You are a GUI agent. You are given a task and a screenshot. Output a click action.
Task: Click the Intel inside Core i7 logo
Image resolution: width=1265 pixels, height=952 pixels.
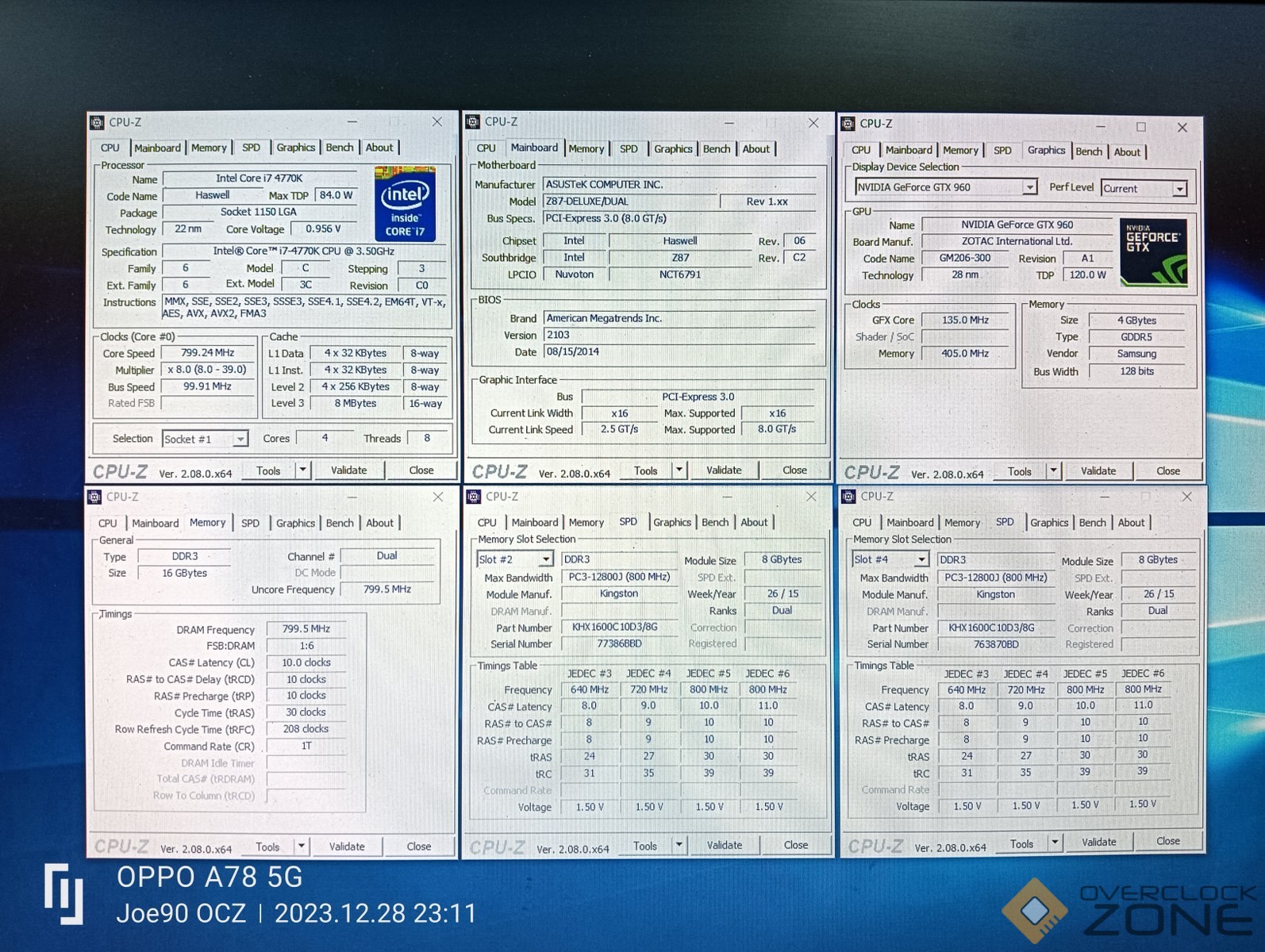tap(405, 203)
